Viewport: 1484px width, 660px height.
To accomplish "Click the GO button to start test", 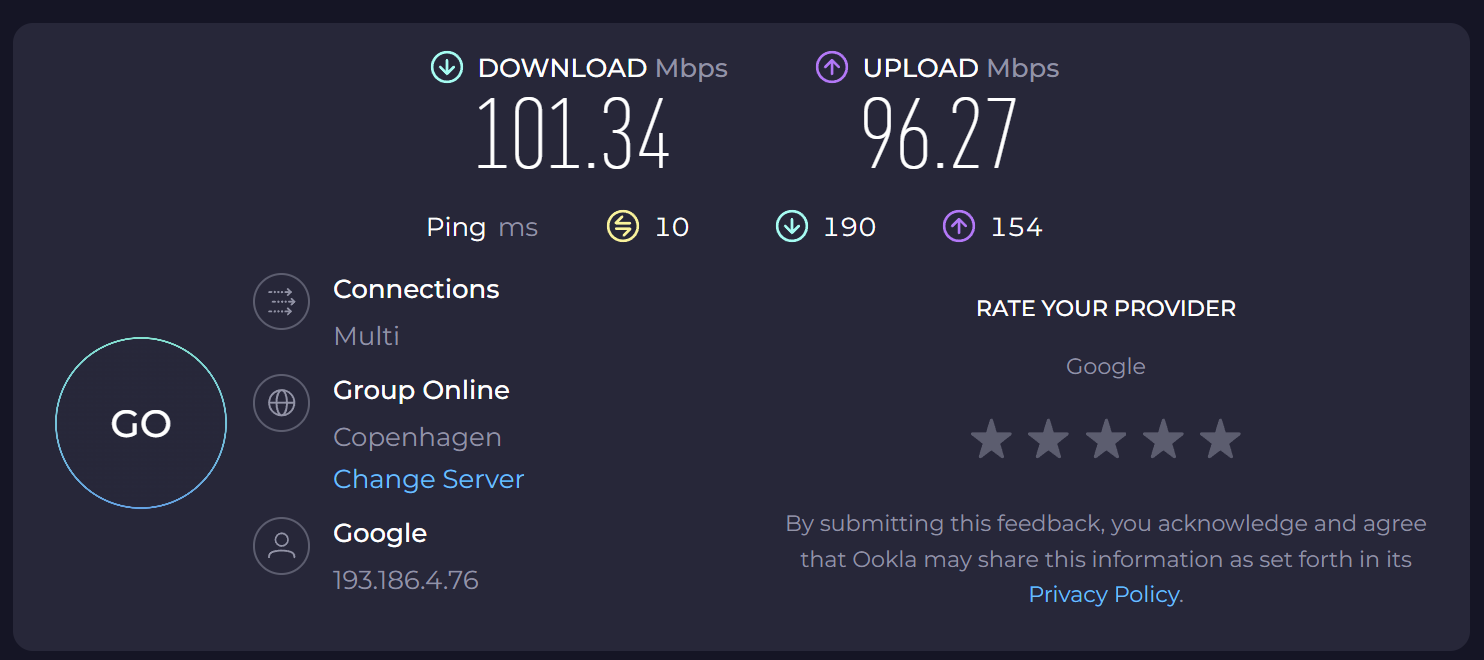I will point(141,423).
